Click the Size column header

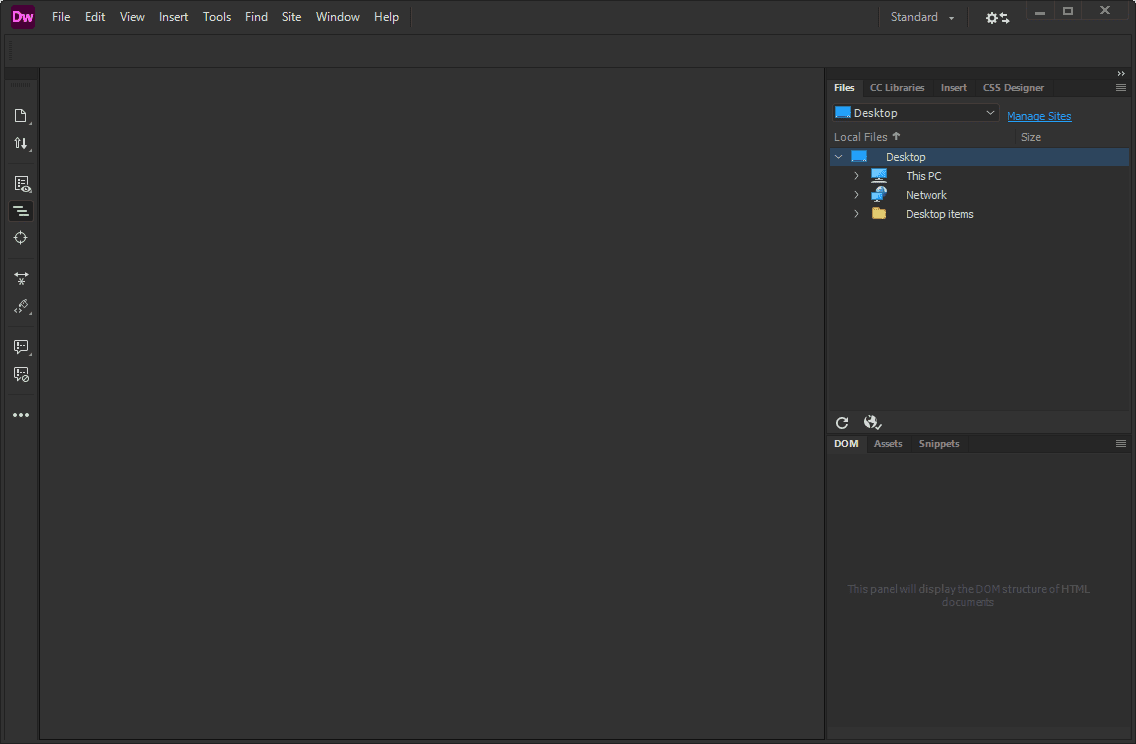tap(1030, 137)
